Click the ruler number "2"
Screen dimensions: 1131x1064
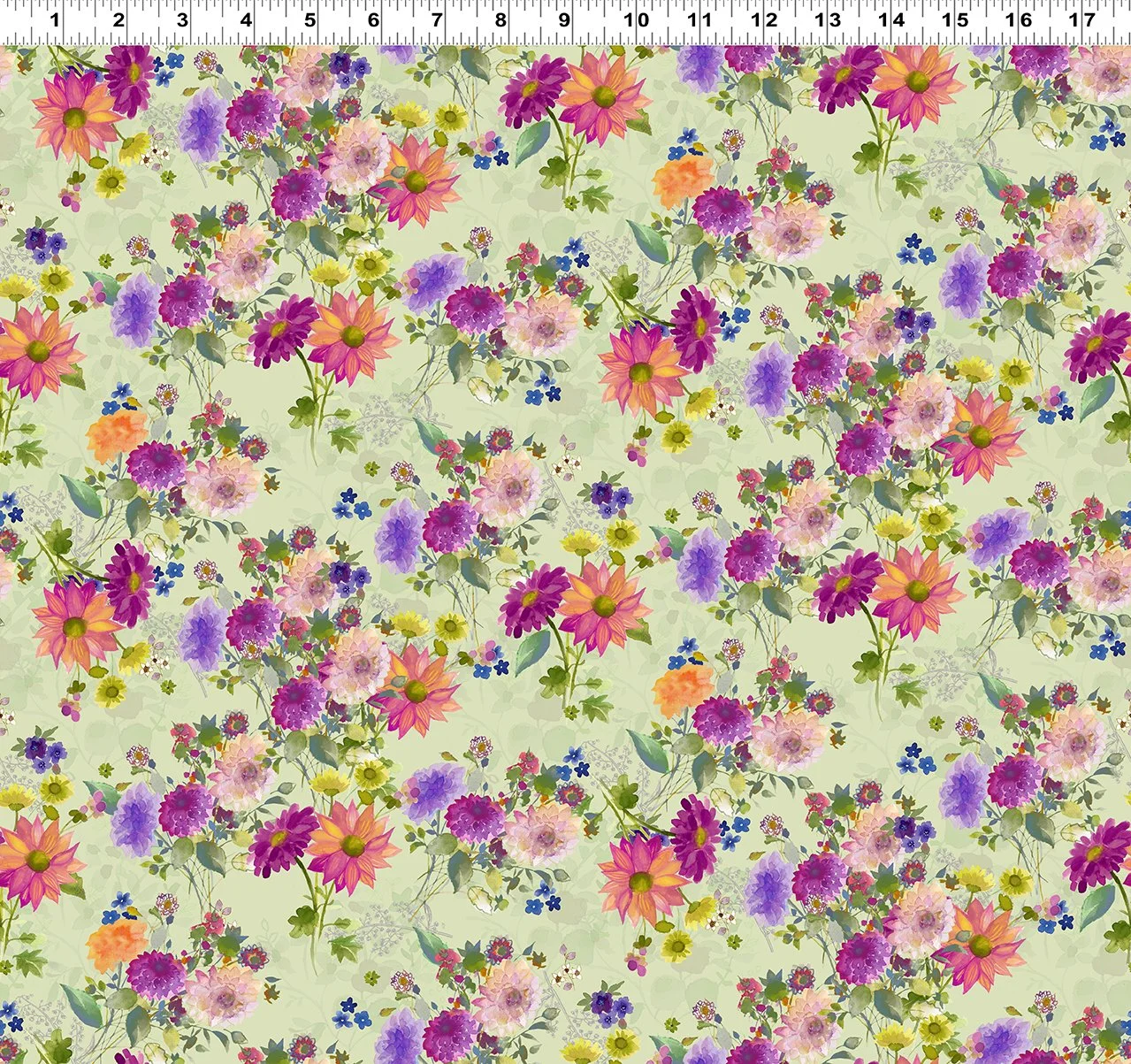118,19
